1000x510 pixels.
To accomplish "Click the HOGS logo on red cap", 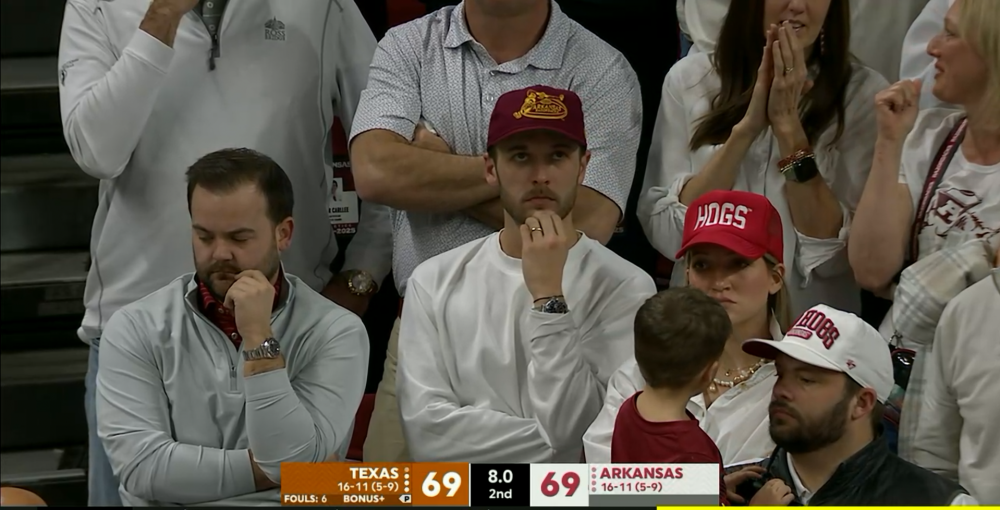I will pyautogui.click(x=721, y=216).
